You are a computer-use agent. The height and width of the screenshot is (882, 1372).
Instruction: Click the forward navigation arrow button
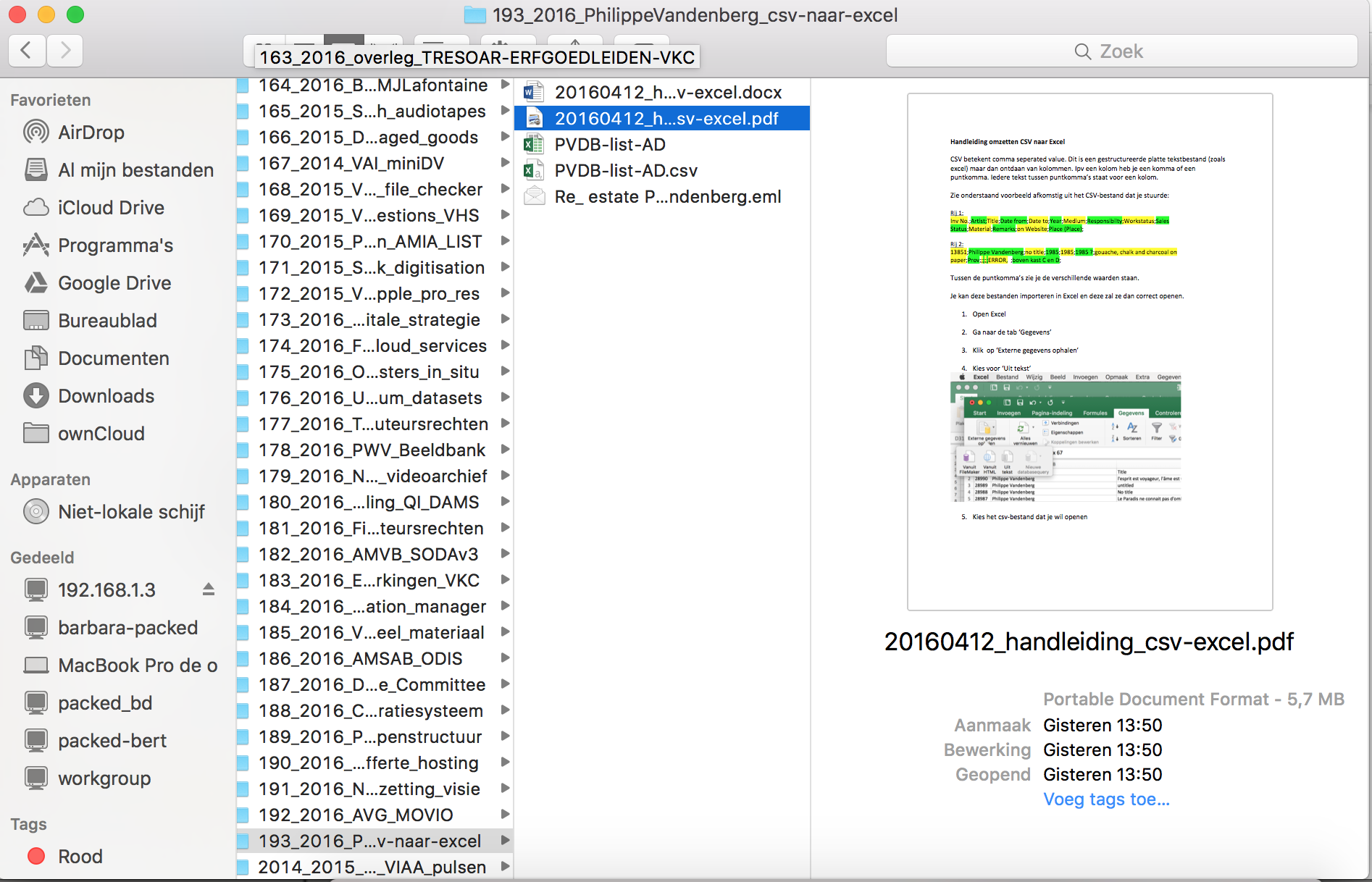point(65,51)
